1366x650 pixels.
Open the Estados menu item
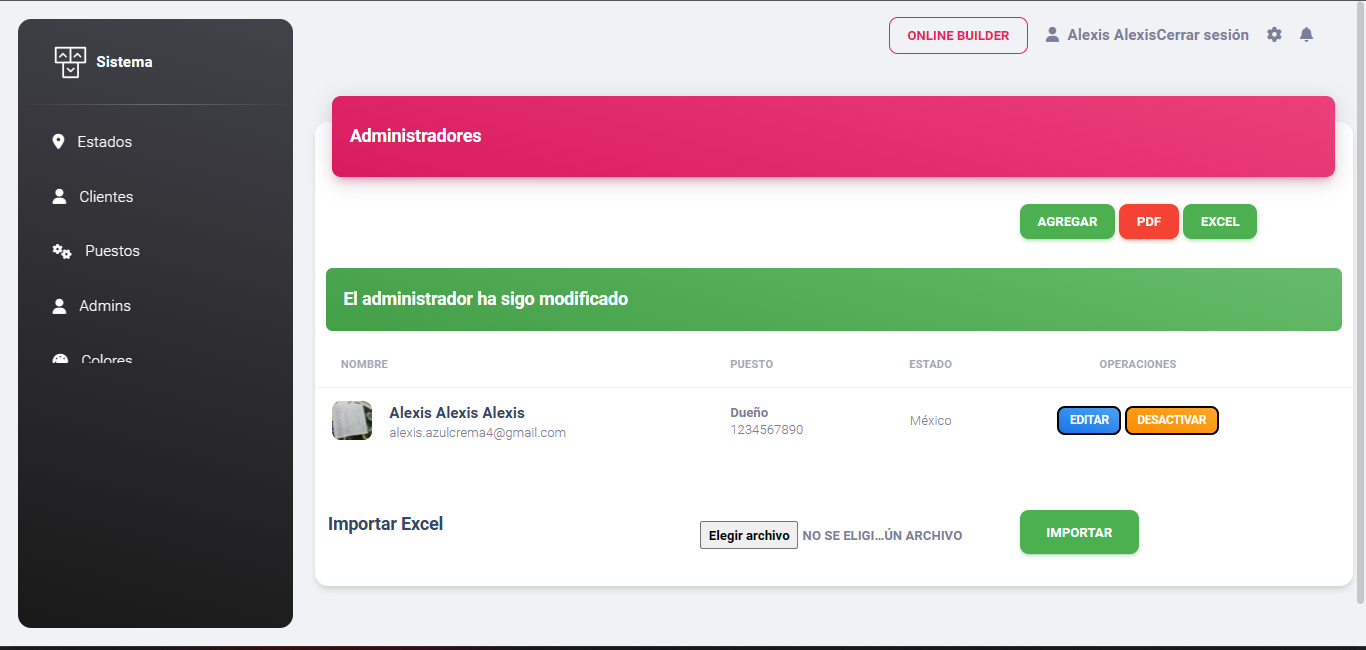click(104, 142)
